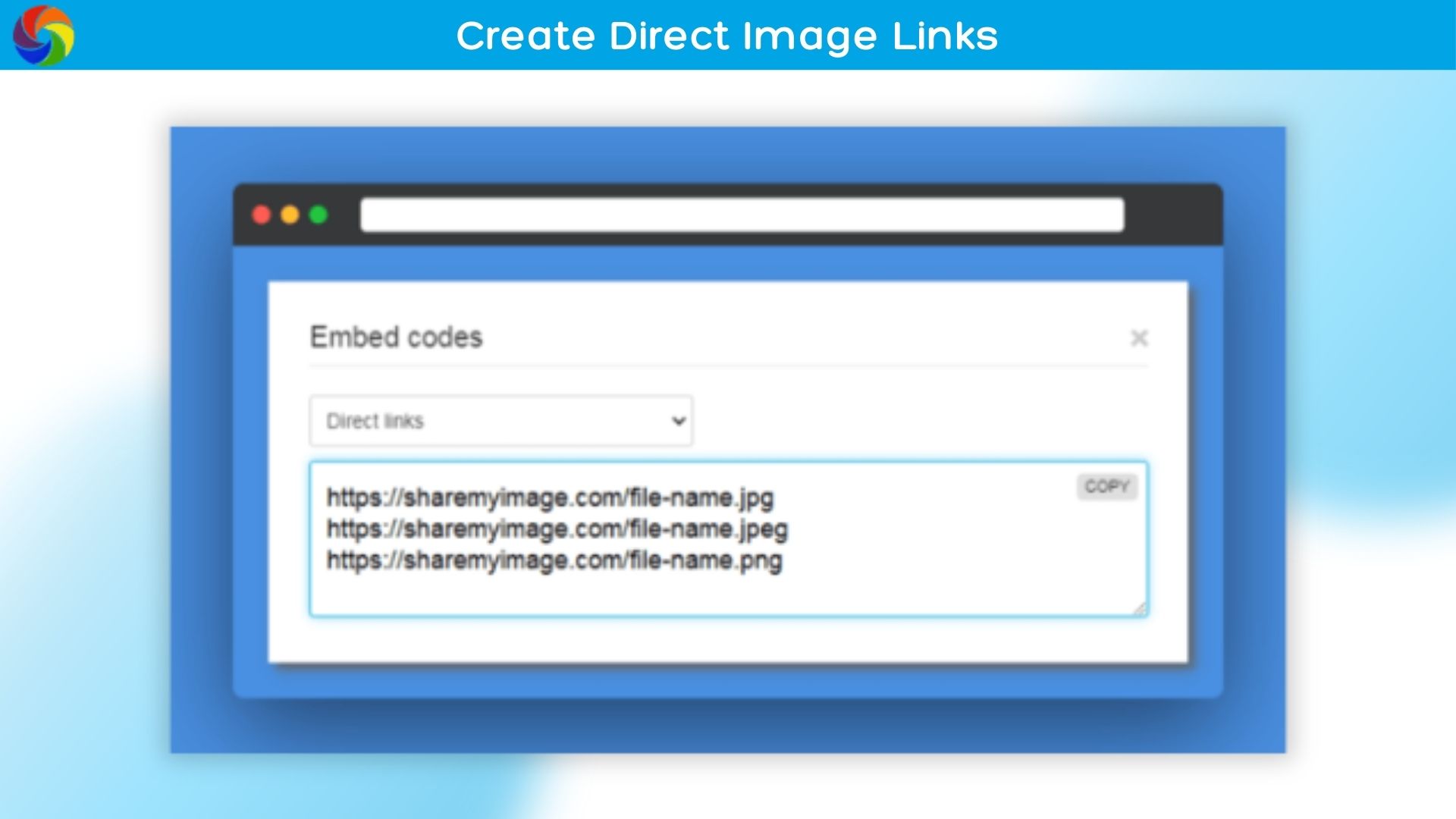Screen dimensions: 1456x819
Task: Select the Direct links label text
Action: (375, 421)
